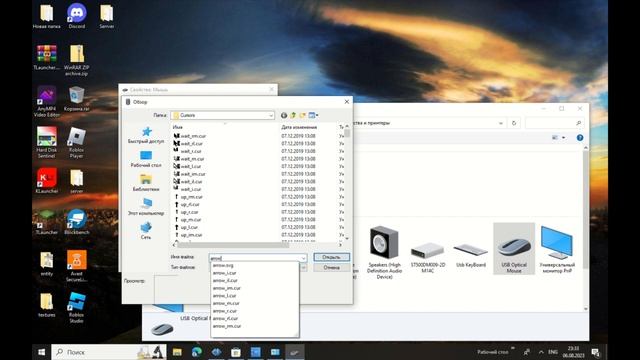The width and height of the screenshot is (640, 360).
Task: Select Библиотеки in places bar
Action: pos(146,183)
